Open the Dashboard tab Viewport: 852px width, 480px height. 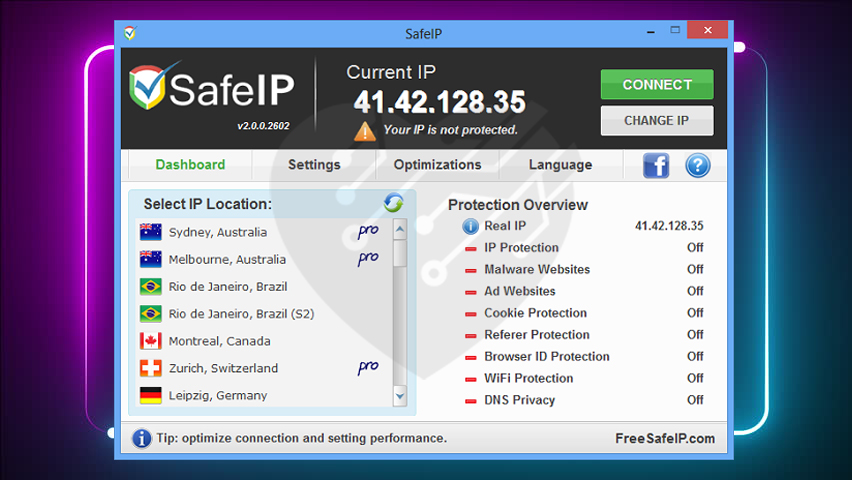190,165
